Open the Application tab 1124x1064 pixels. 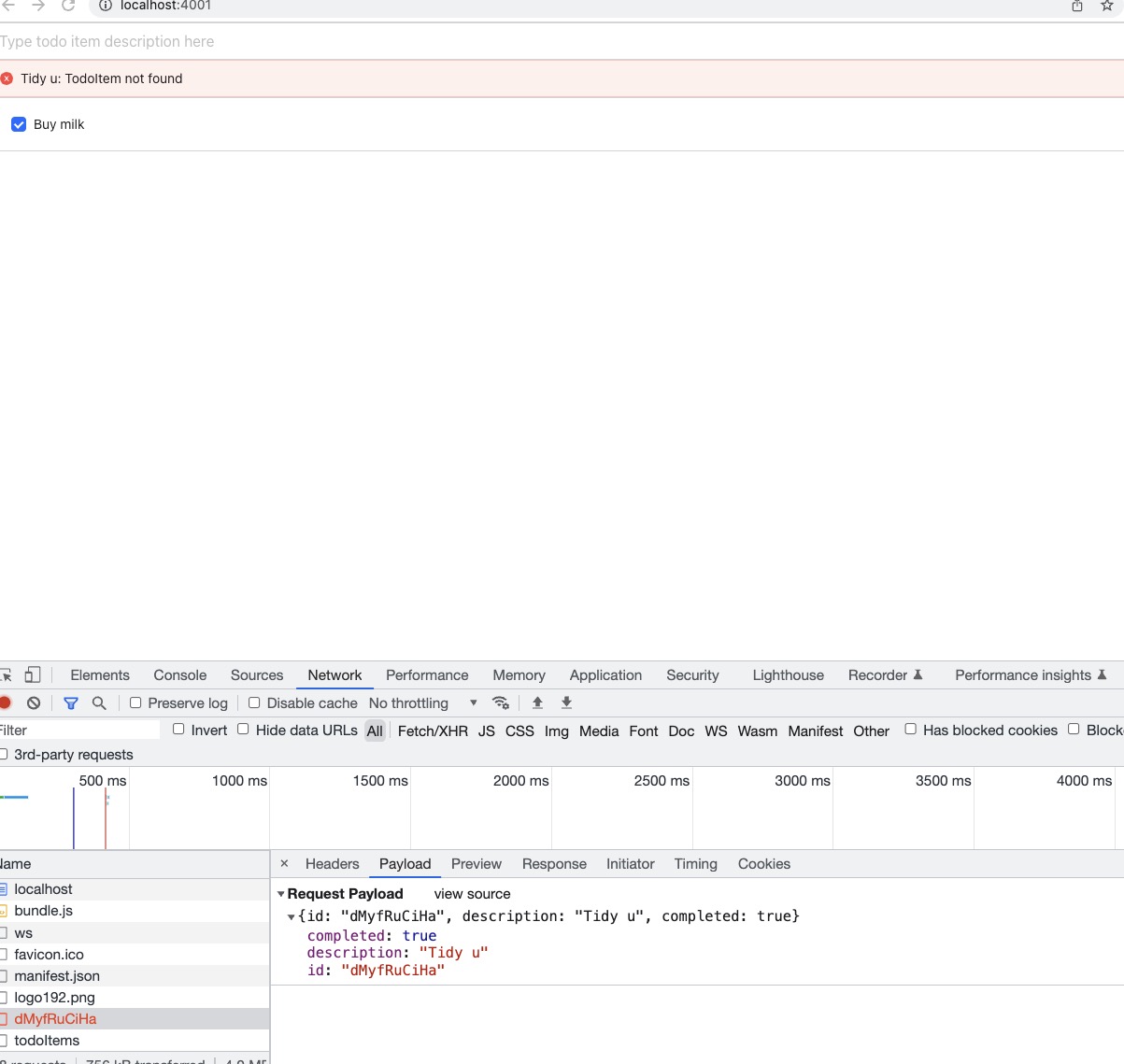click(x=605, y=674)
